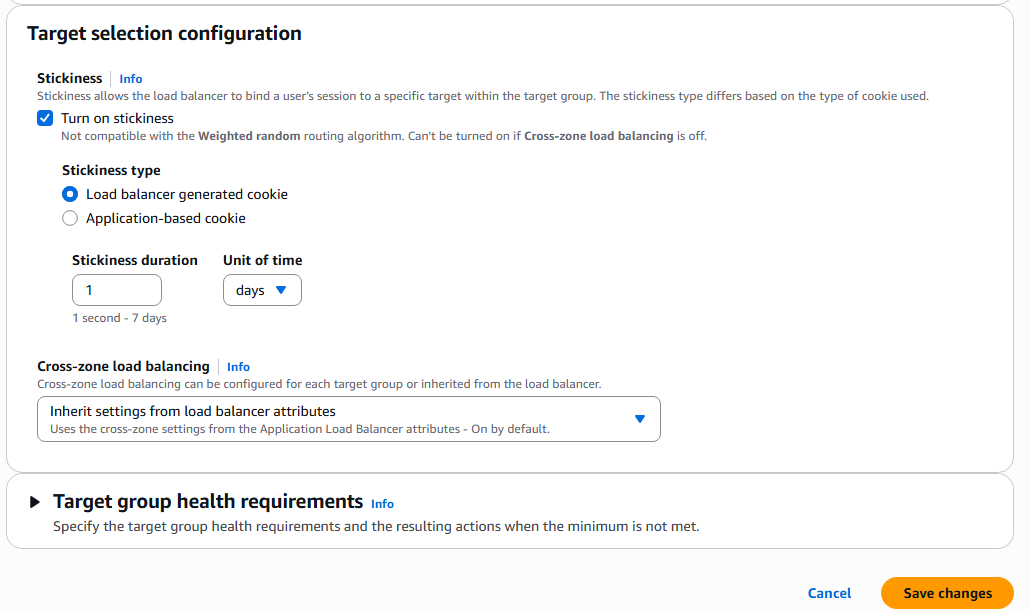Open Info link beside Target group health requirements
1030x610 pixels.
pos(382,504)
